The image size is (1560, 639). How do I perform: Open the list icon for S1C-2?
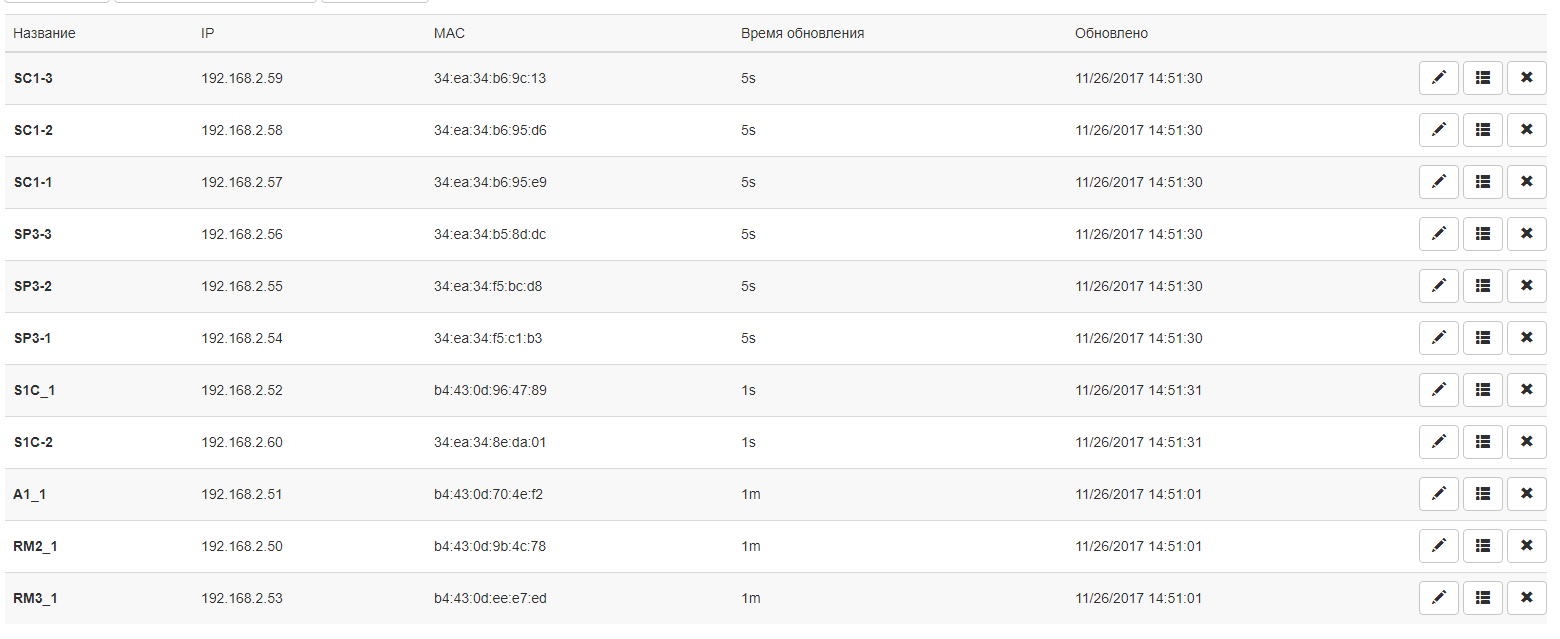pos(1483,442)
